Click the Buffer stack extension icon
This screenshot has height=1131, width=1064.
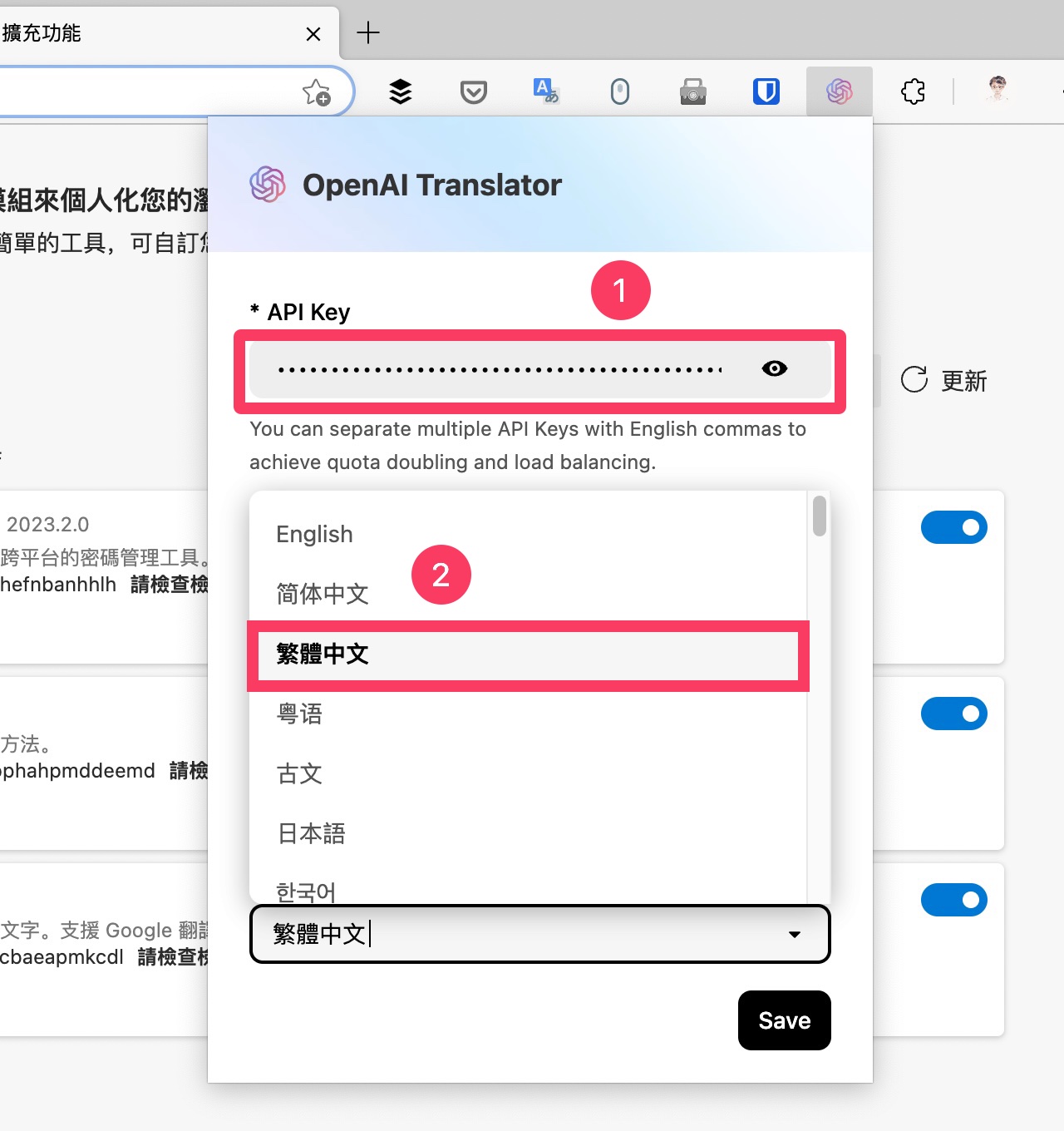pos(400,91)
